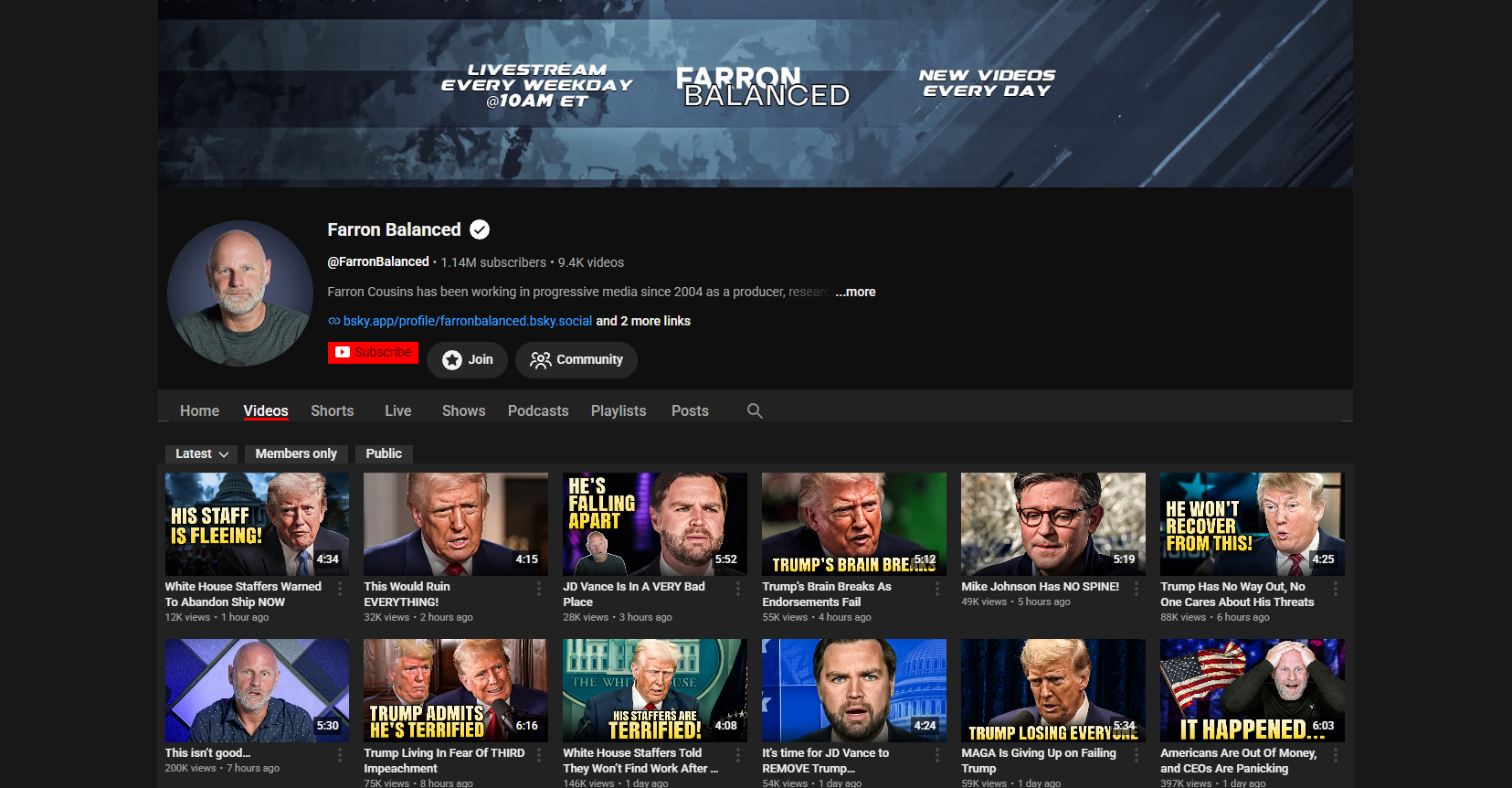
Task: Open options for 'Trump's Brain Breaks' video
Action: (937, 589)
